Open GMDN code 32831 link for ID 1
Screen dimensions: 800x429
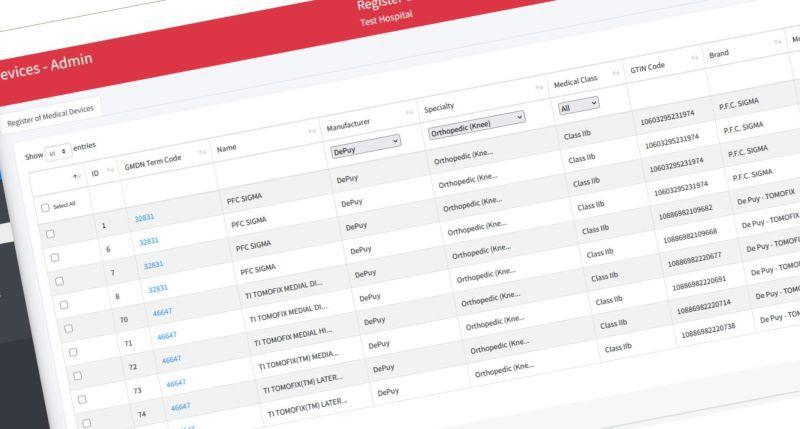pos(144,217)
